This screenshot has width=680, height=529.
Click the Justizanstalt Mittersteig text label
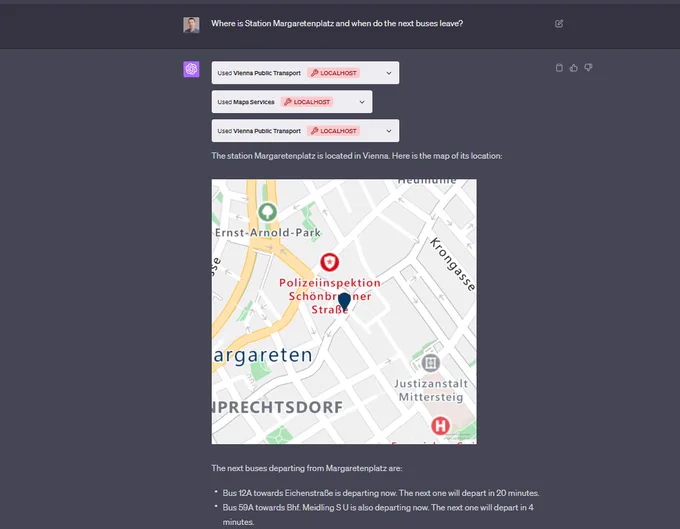[431, 390]
